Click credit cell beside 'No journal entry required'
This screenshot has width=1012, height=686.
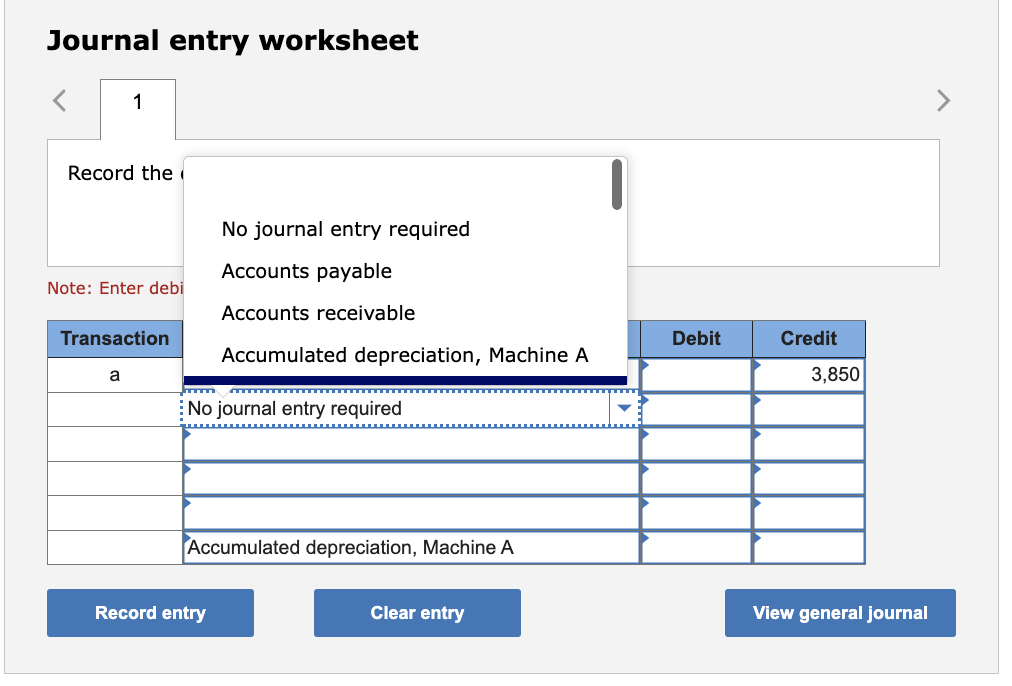809,409
